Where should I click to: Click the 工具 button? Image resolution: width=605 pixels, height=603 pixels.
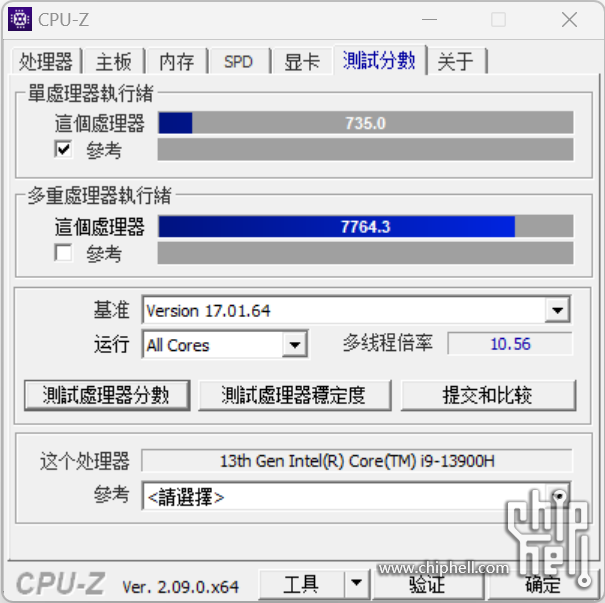pyautogui.click(x=301, y=583)
